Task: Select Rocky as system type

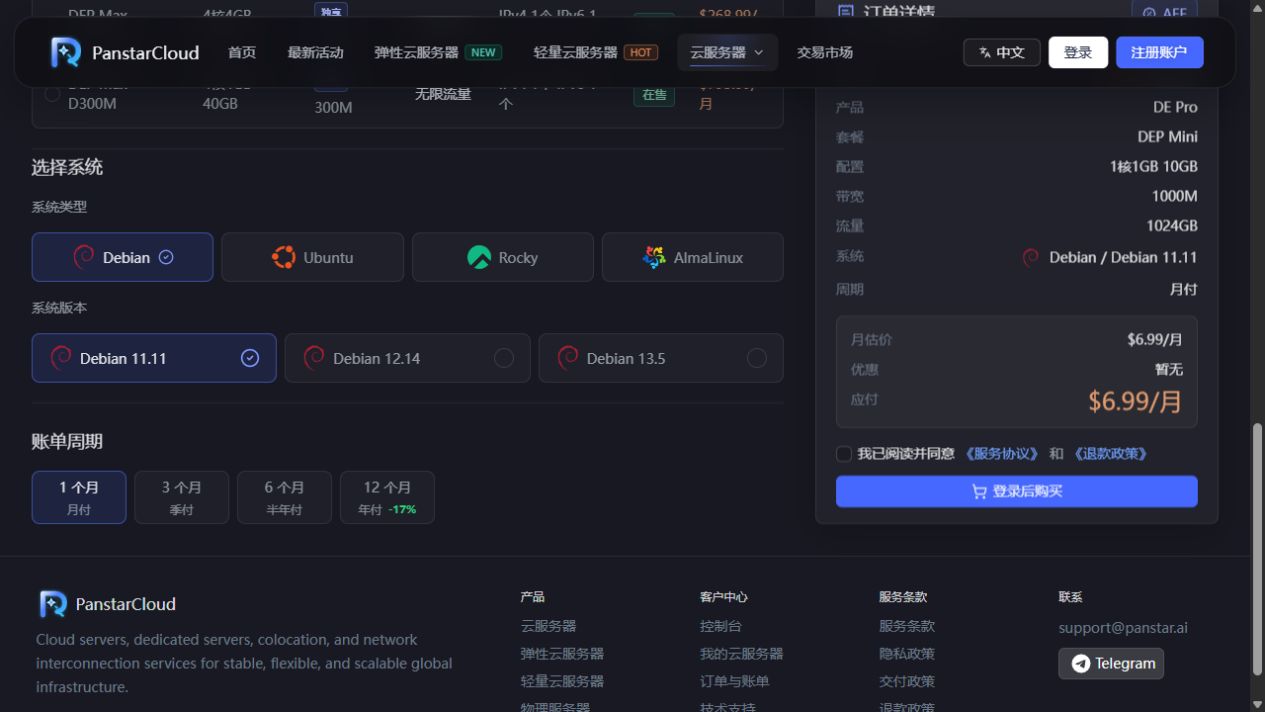Action: pos(503,257)
